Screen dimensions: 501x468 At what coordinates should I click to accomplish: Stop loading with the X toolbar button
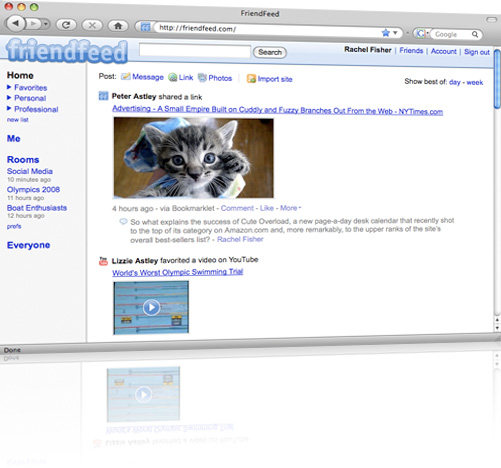[92, 25]
